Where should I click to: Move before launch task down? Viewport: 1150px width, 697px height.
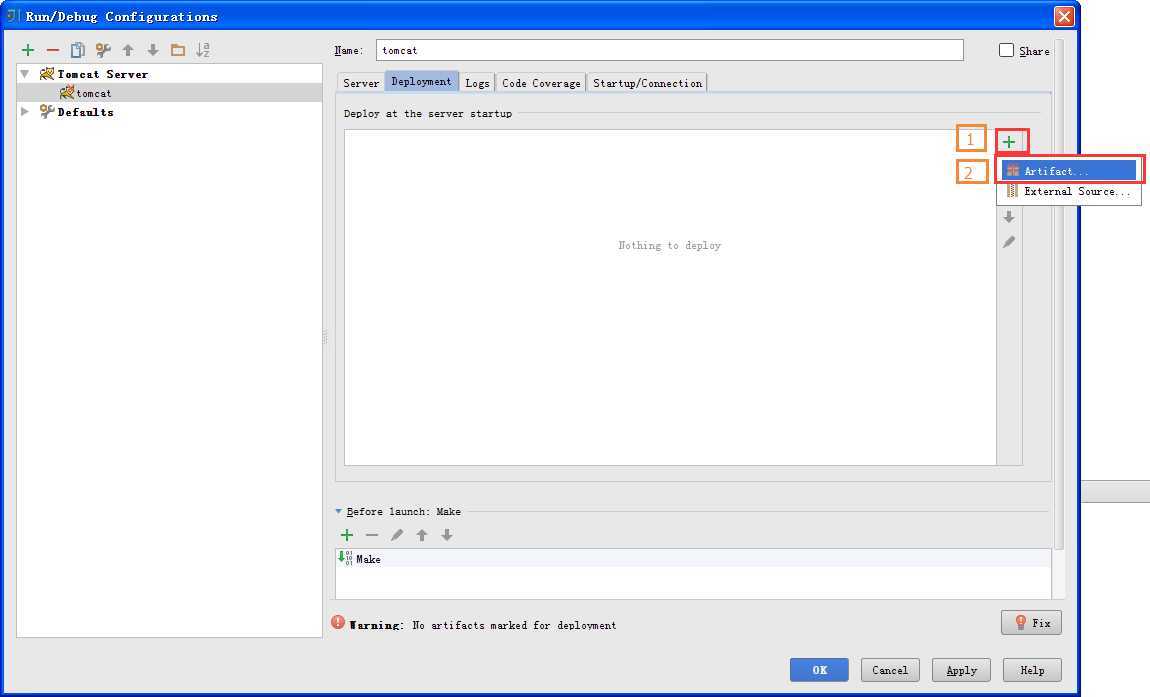click(447, 535)
